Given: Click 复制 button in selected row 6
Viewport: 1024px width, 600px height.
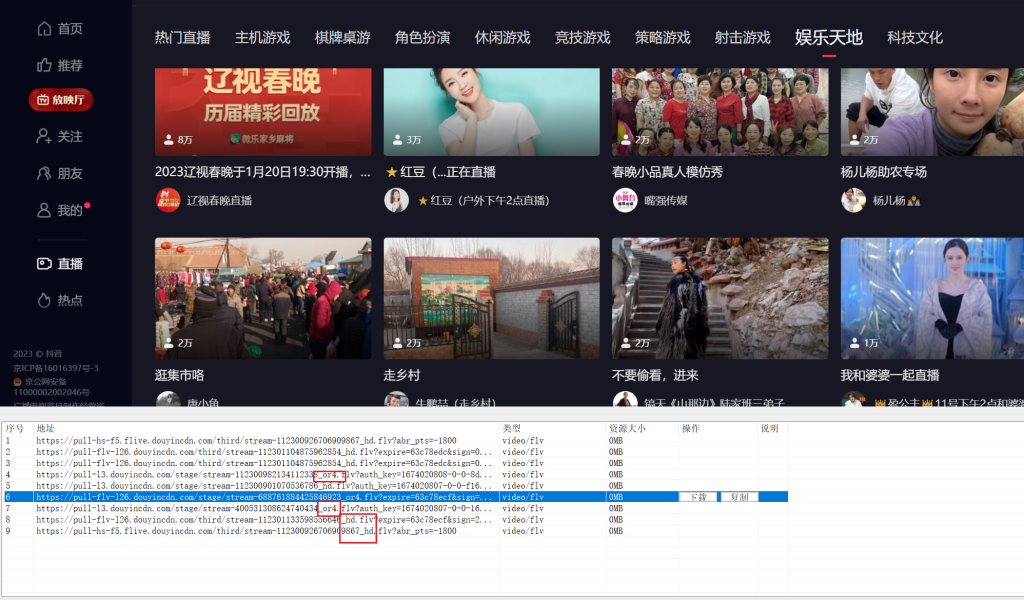Looking at the screenshot, I should coord(739,497).
